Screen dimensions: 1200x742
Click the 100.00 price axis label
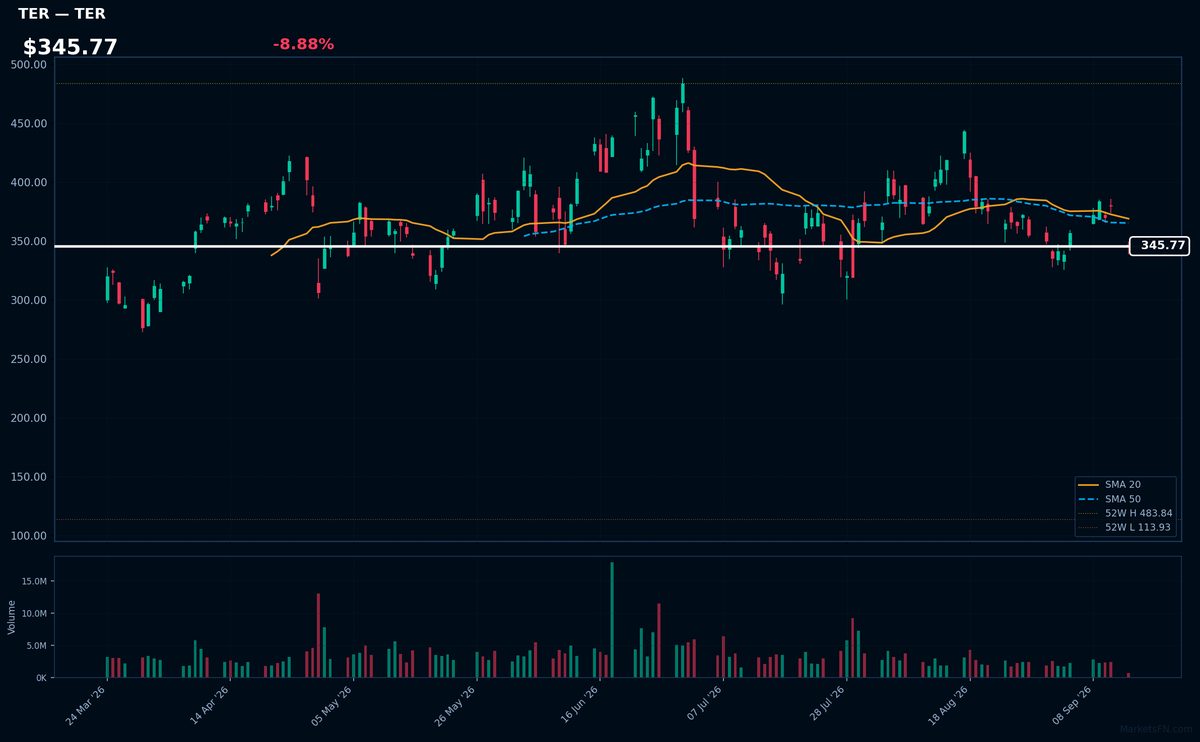pos(28,536)
